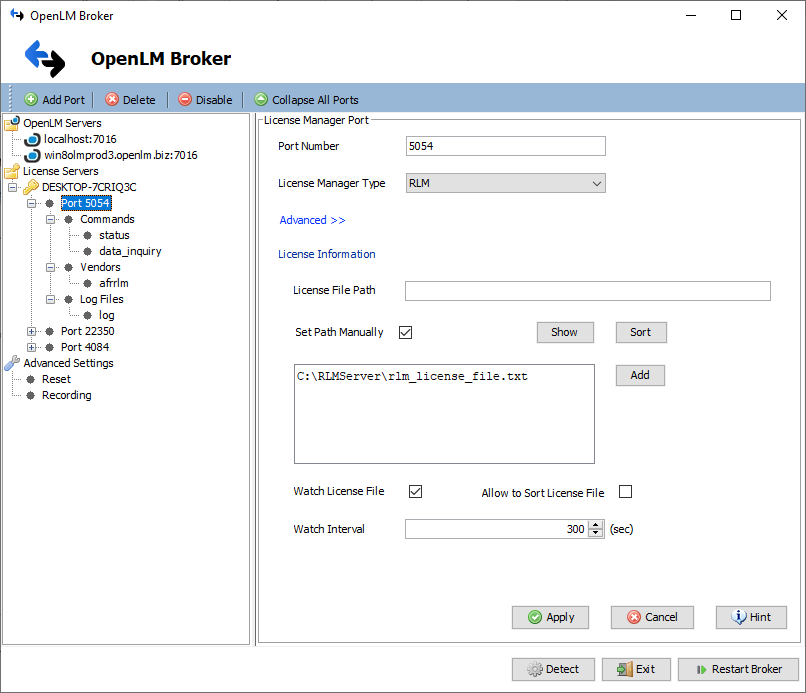Toggle the Watch License File checkbox
Viewport: 806px width, 693px height.
[x=416, y=492]
